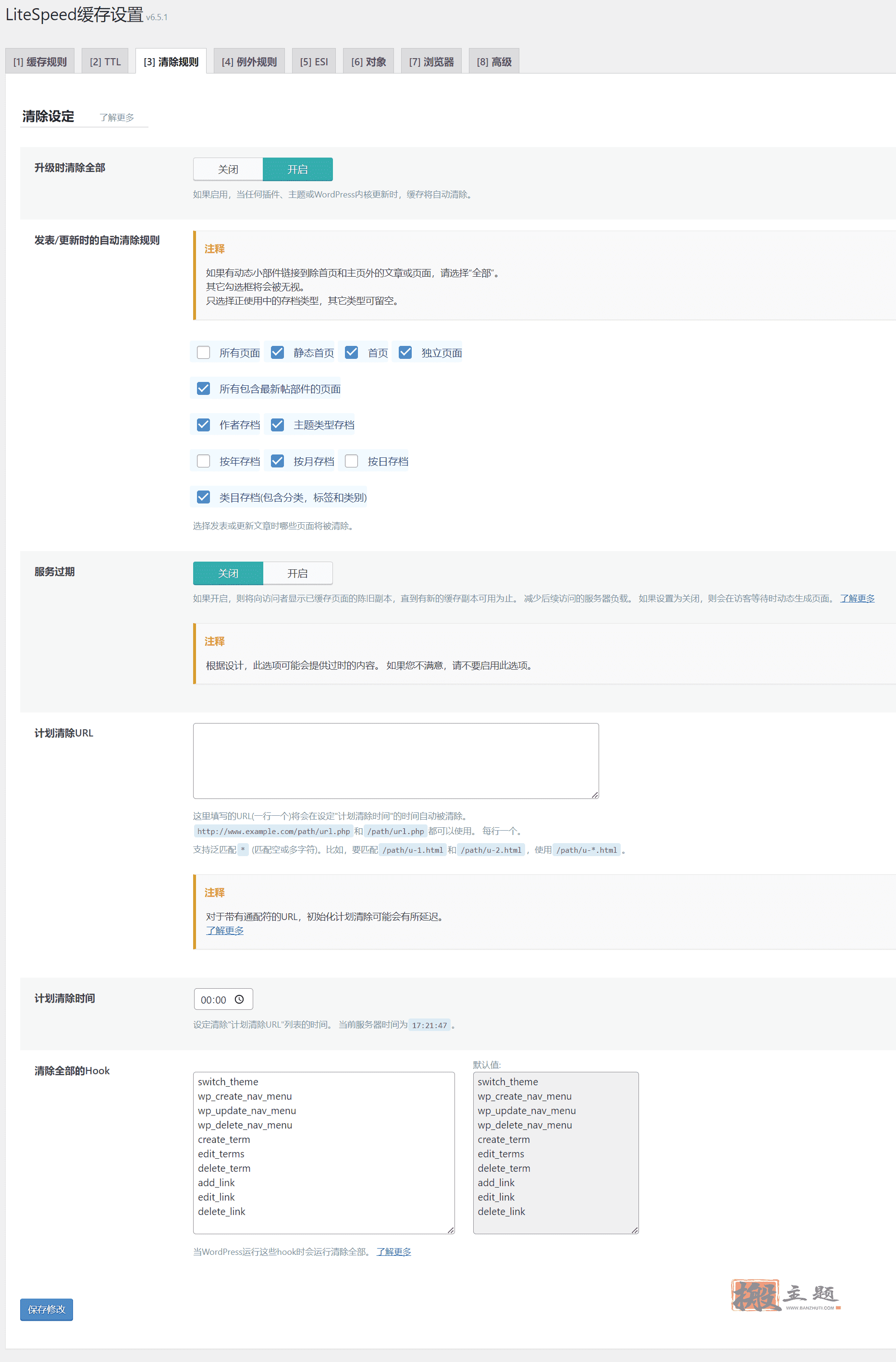Check the 按年存档 checkbox

point(203,461)
